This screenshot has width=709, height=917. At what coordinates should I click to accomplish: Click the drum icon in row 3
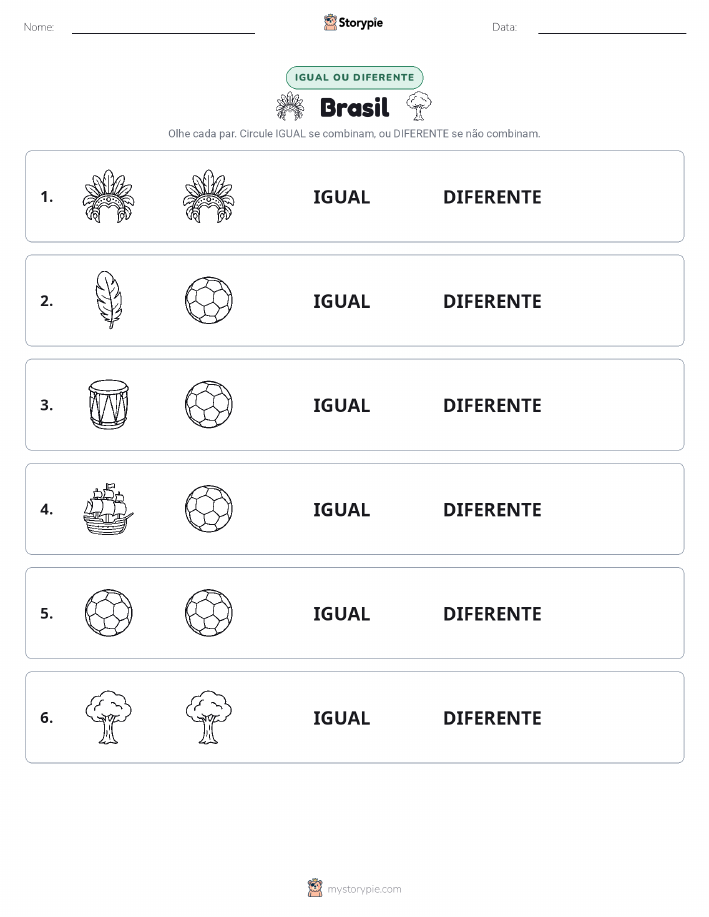point(108,404)
